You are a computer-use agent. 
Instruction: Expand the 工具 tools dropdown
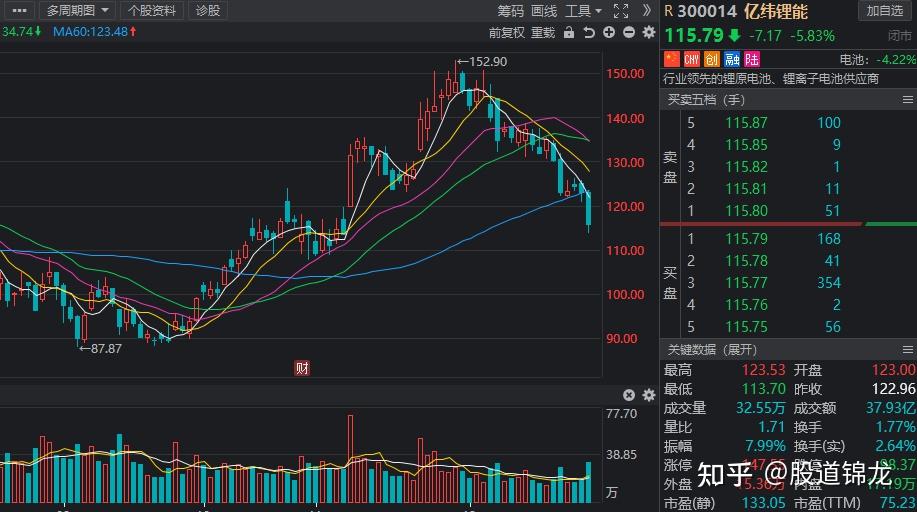pos(583,11)
